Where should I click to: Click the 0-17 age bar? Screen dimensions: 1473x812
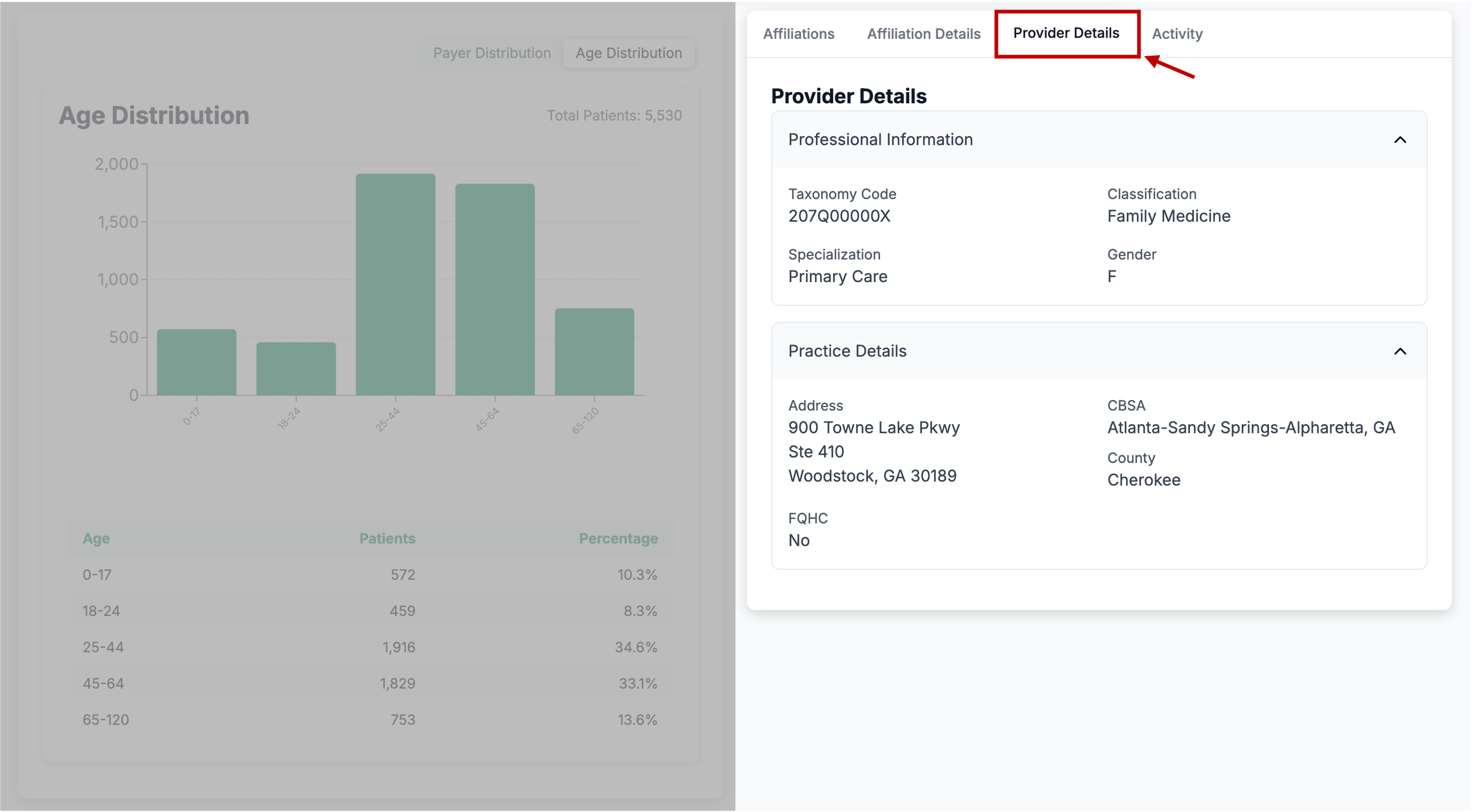pos(196,362)
